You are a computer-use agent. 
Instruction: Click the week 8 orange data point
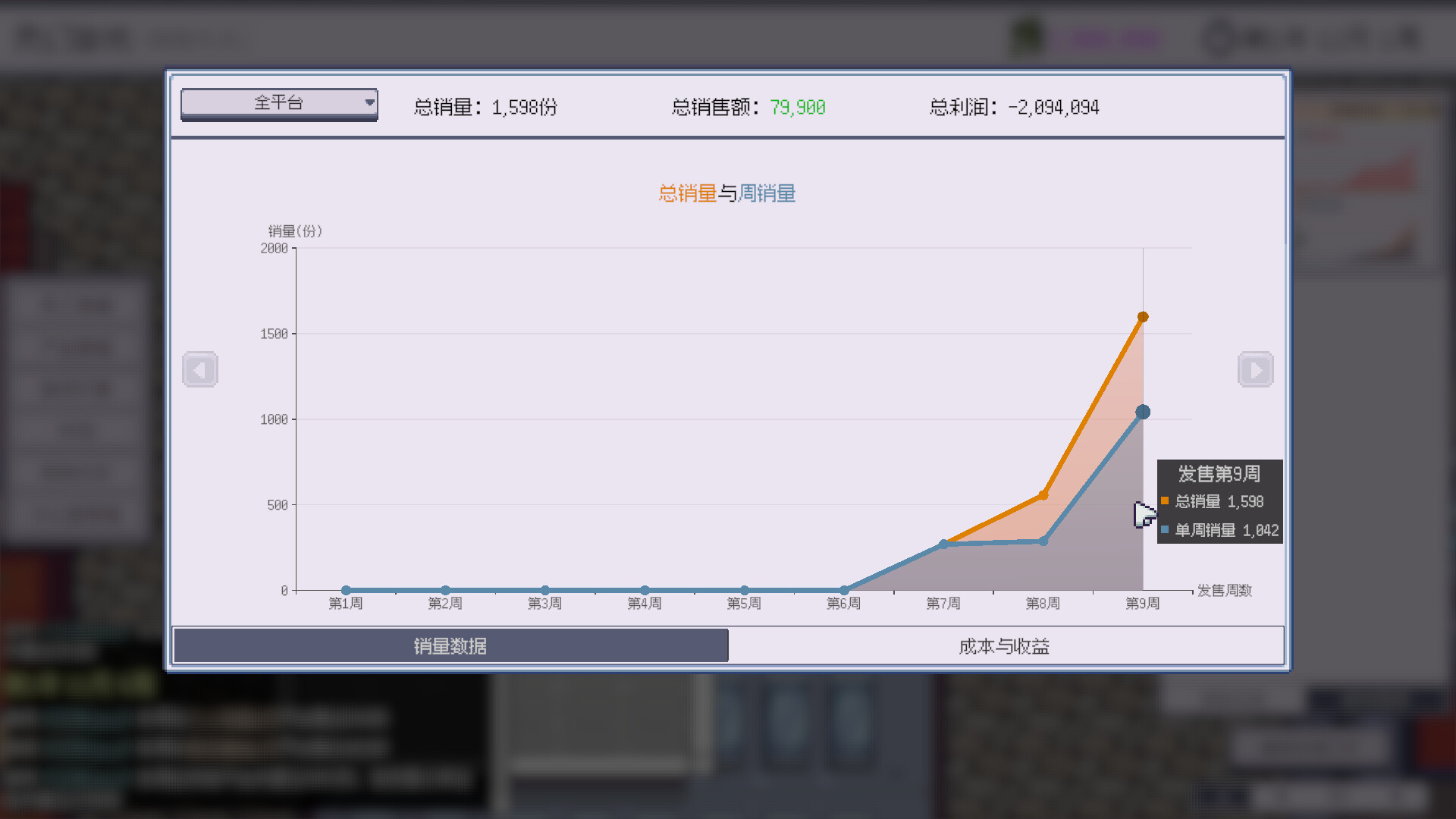click(1043, 494)
